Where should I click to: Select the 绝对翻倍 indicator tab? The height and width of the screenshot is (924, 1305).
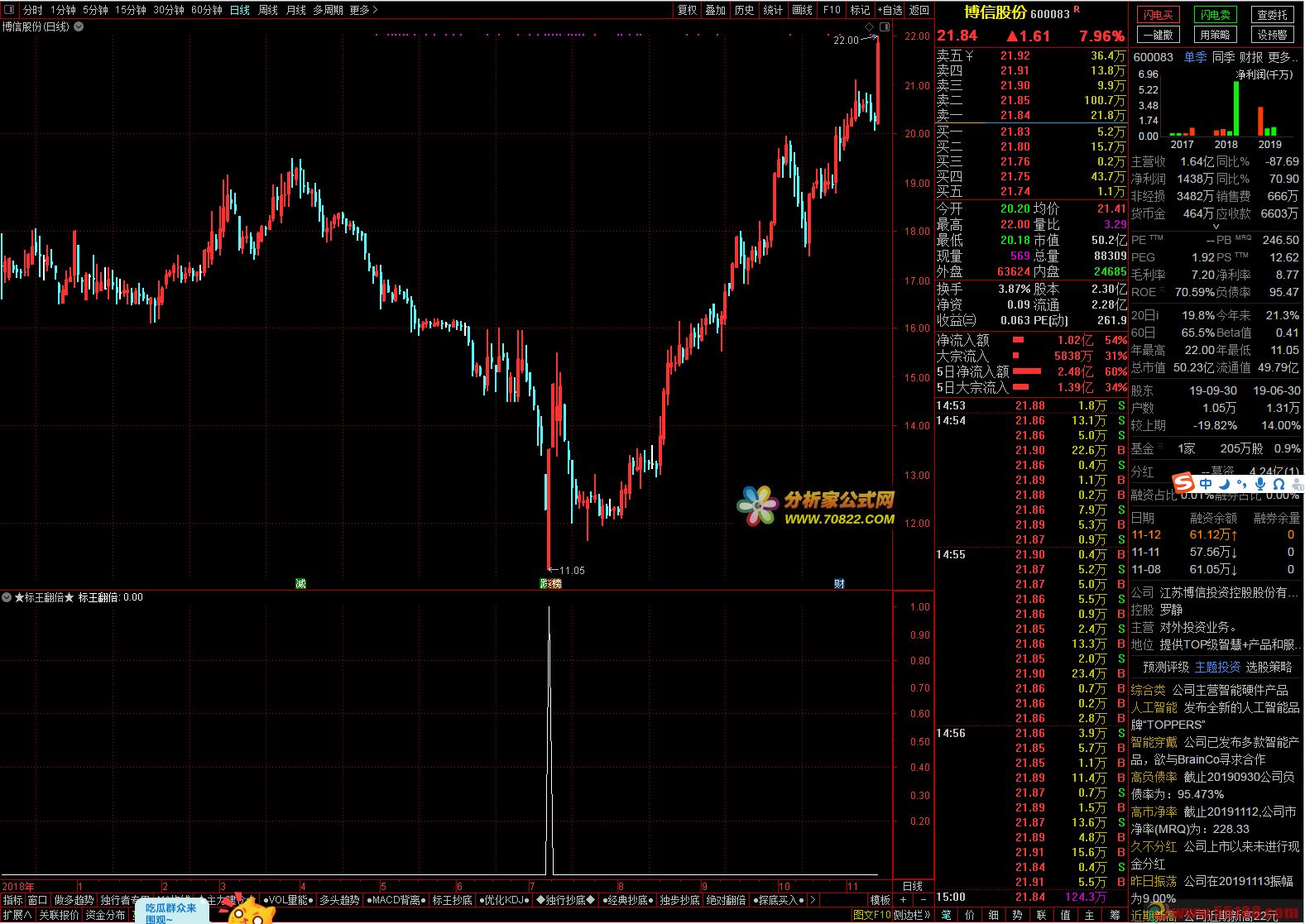[x=726, y=900]
